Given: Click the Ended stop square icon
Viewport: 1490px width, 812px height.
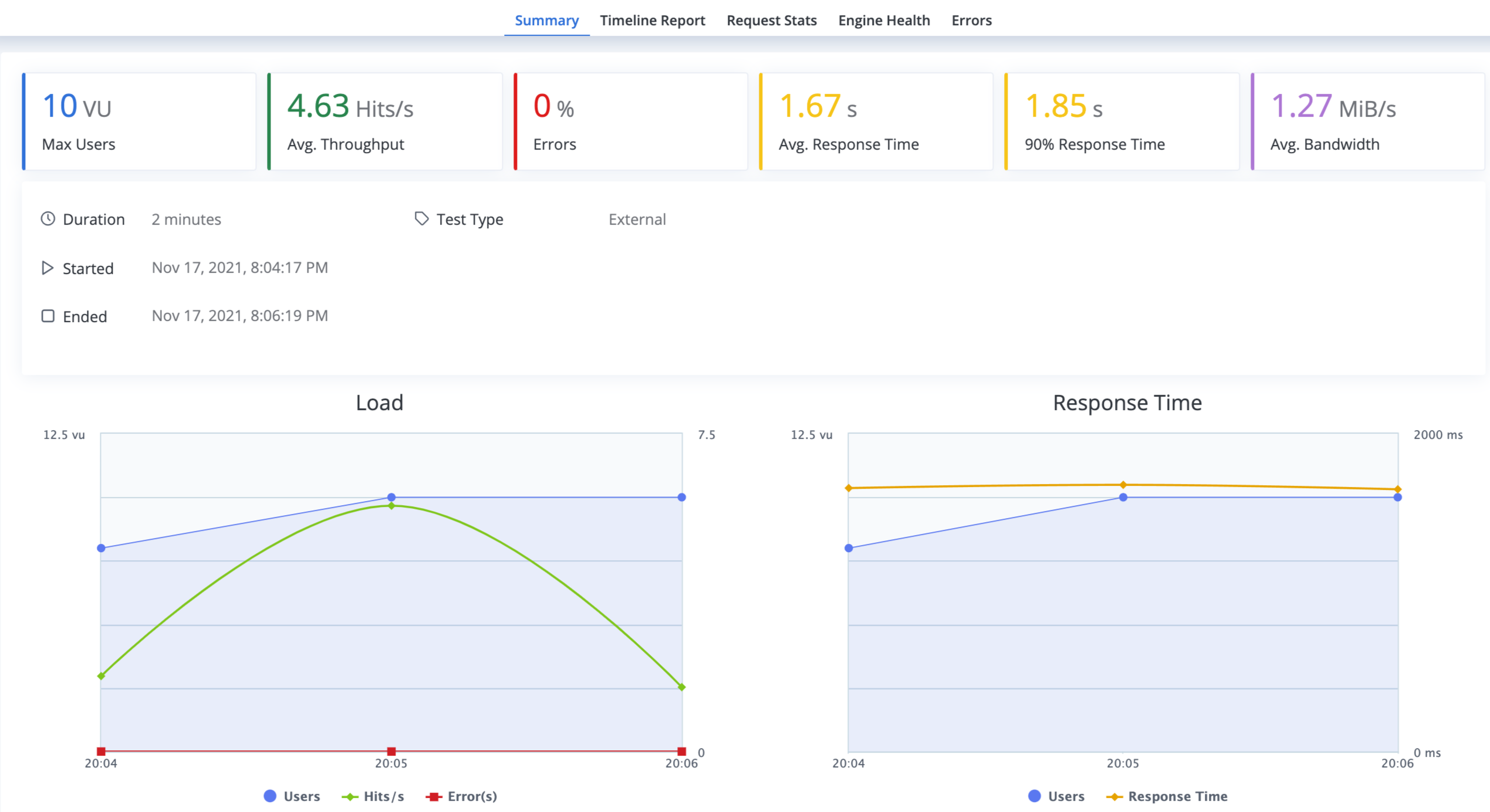Looking at the screenshot, I should coord(48,316).
